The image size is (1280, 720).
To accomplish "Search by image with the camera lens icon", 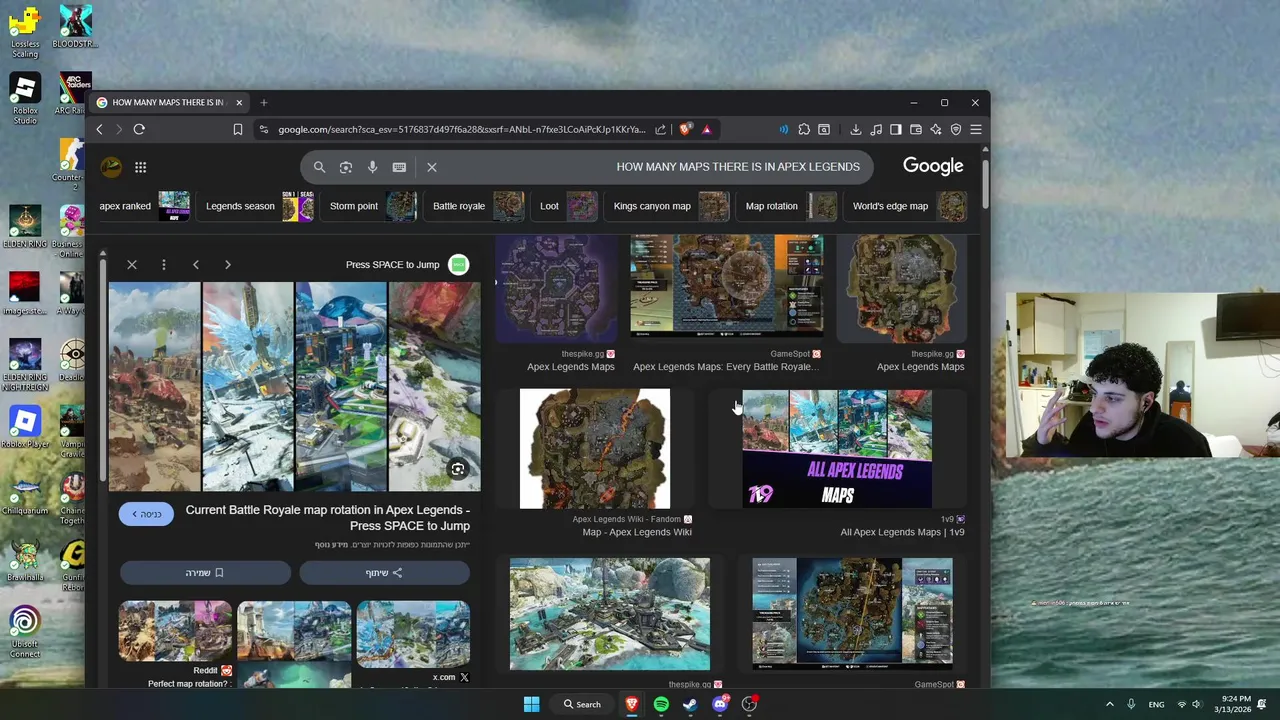I will click(x=346, y=167).
